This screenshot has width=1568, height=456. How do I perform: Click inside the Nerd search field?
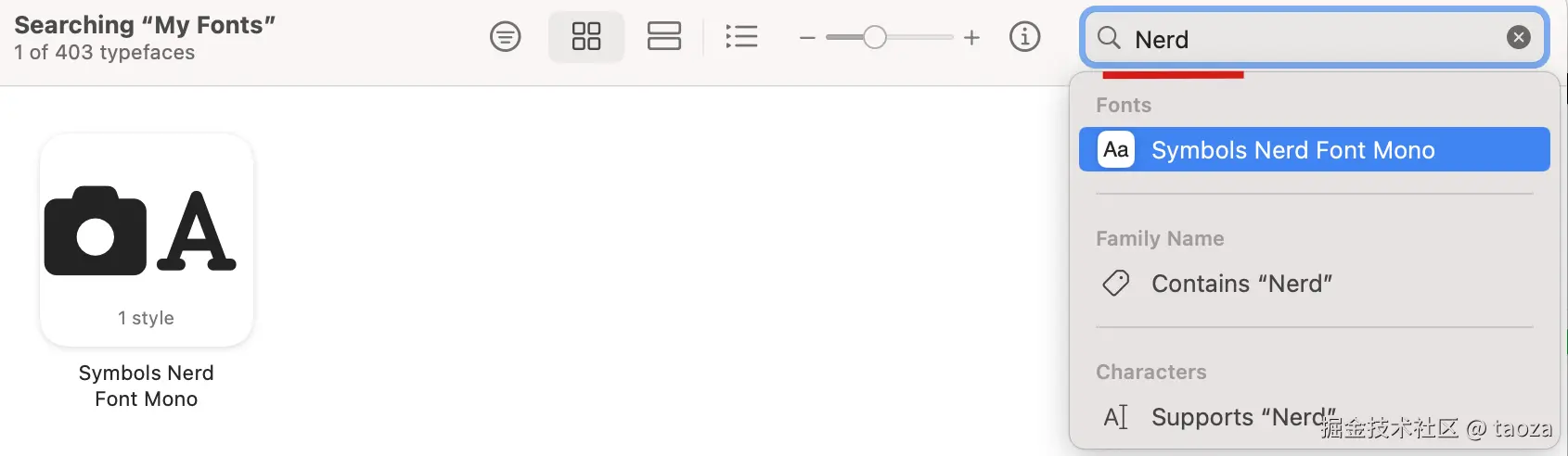pyautogui.click(x=1314, y=38)
